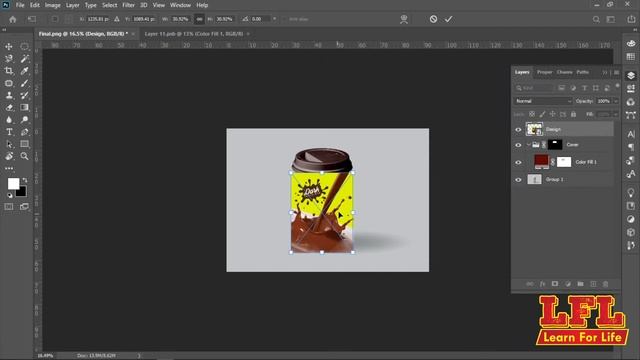
Task: Toggle lock all for layer
Action: click(x=573, y=114)
